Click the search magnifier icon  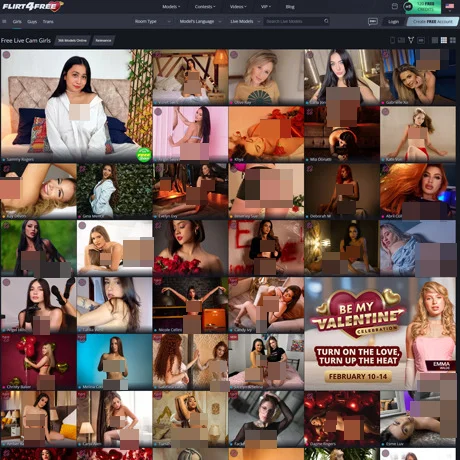click(x=326, y=21)
